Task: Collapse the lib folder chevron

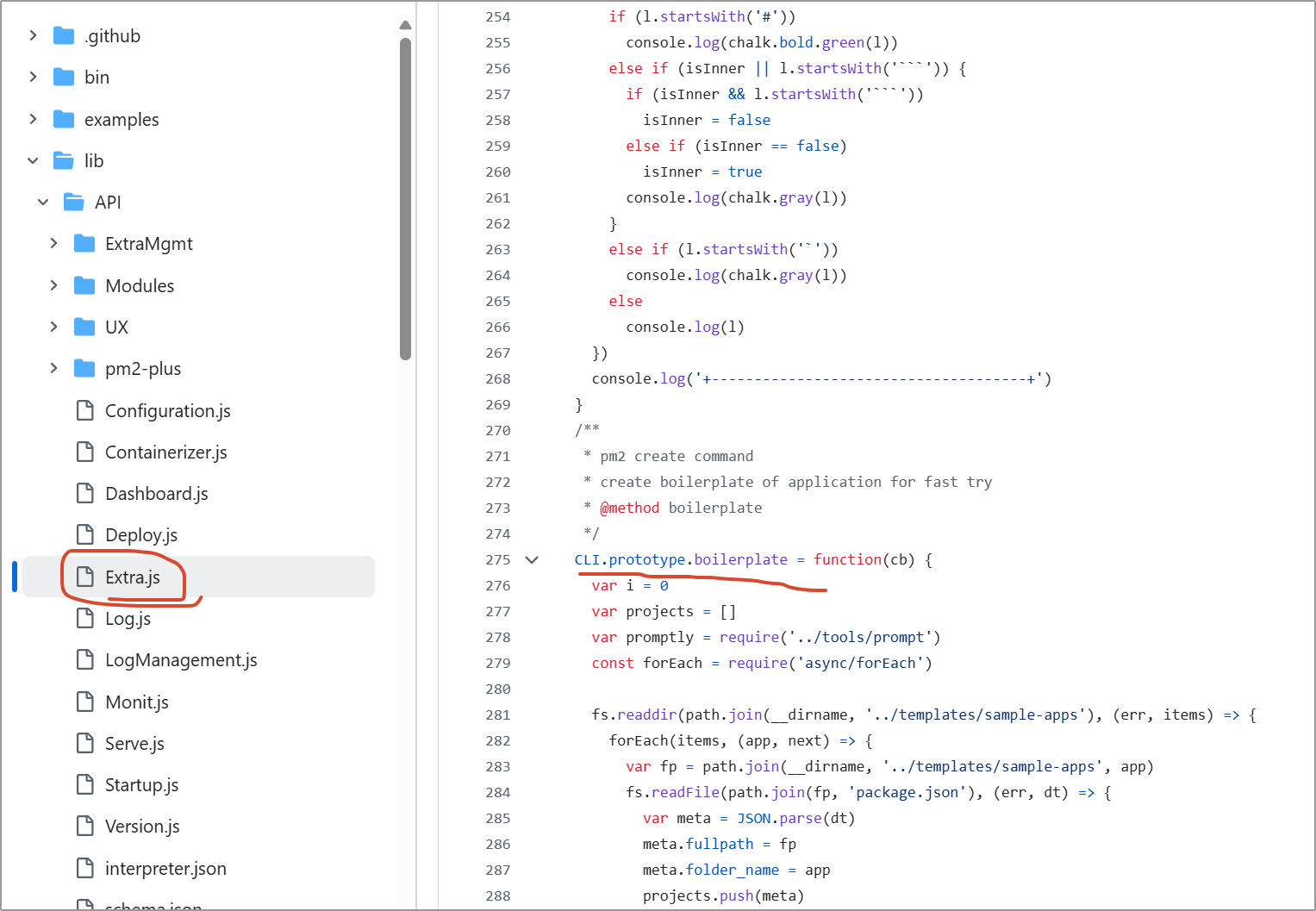Action: (33, 160)
